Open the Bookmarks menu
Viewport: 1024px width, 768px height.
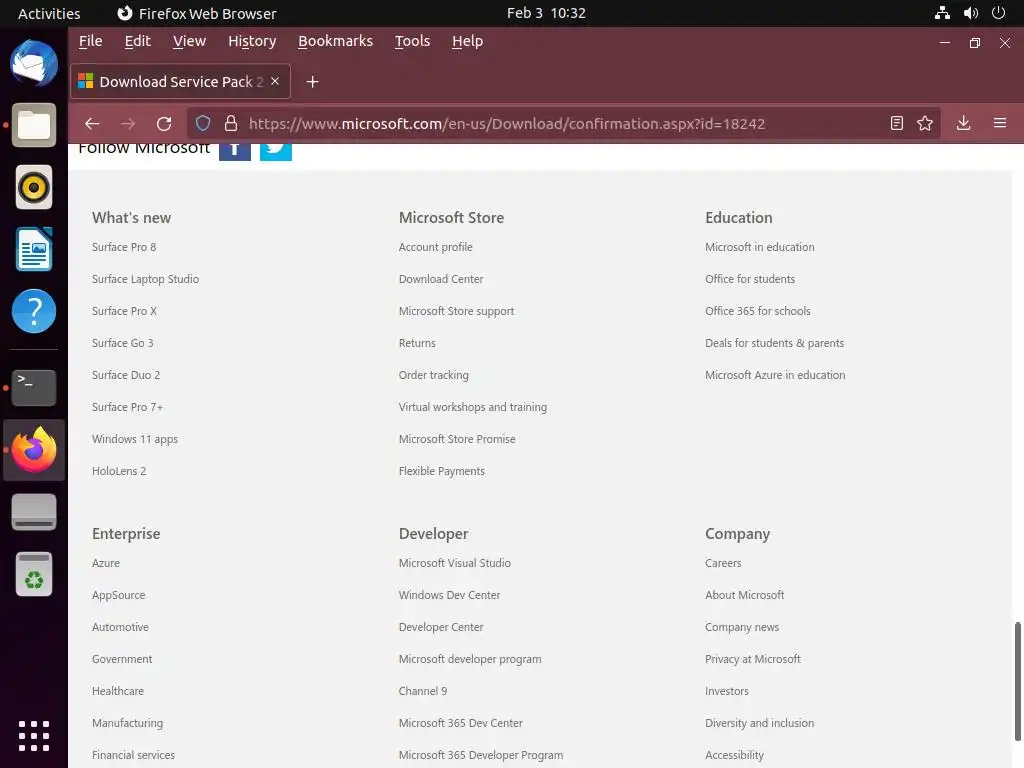point(336,41)
